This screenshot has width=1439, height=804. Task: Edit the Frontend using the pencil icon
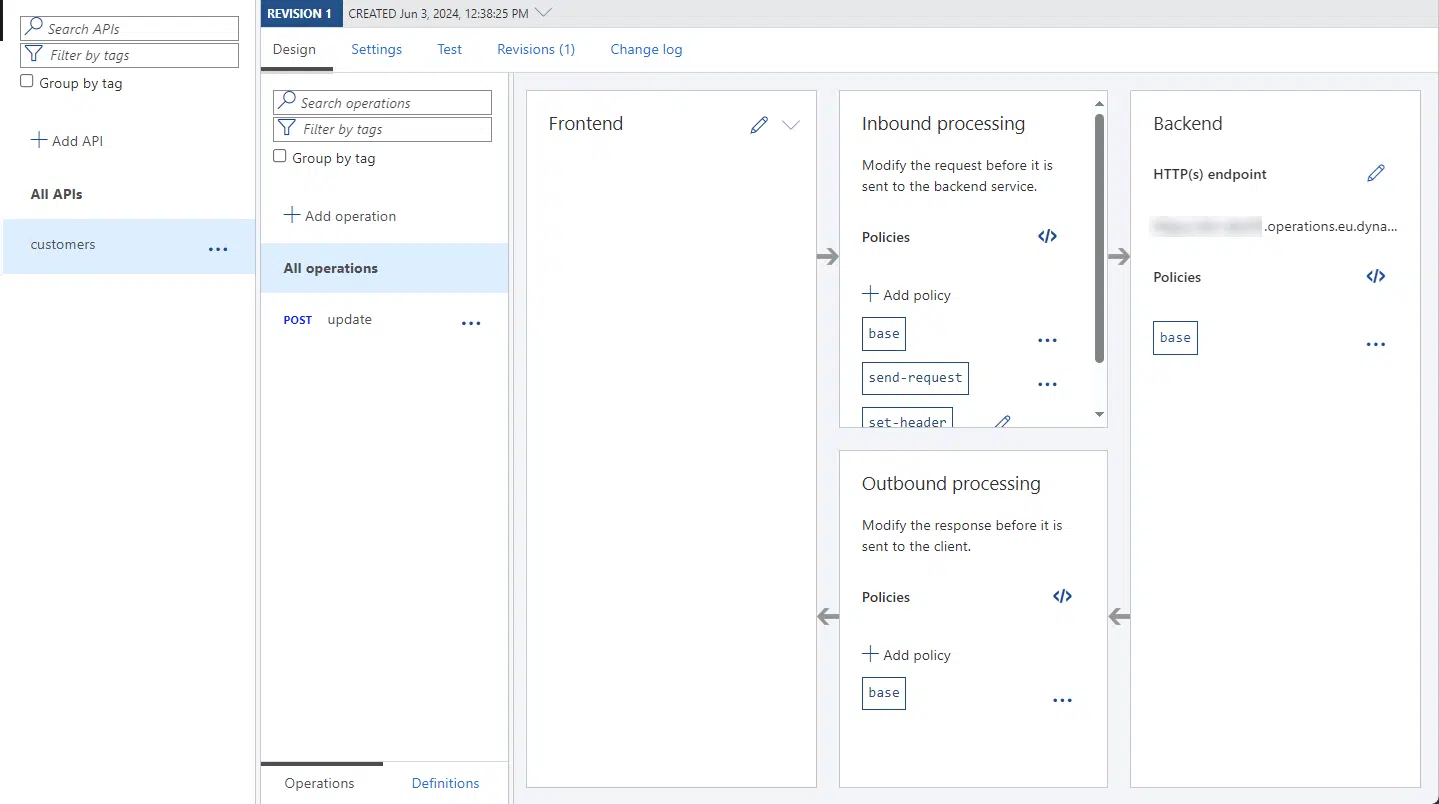click(x=759, y=125)
